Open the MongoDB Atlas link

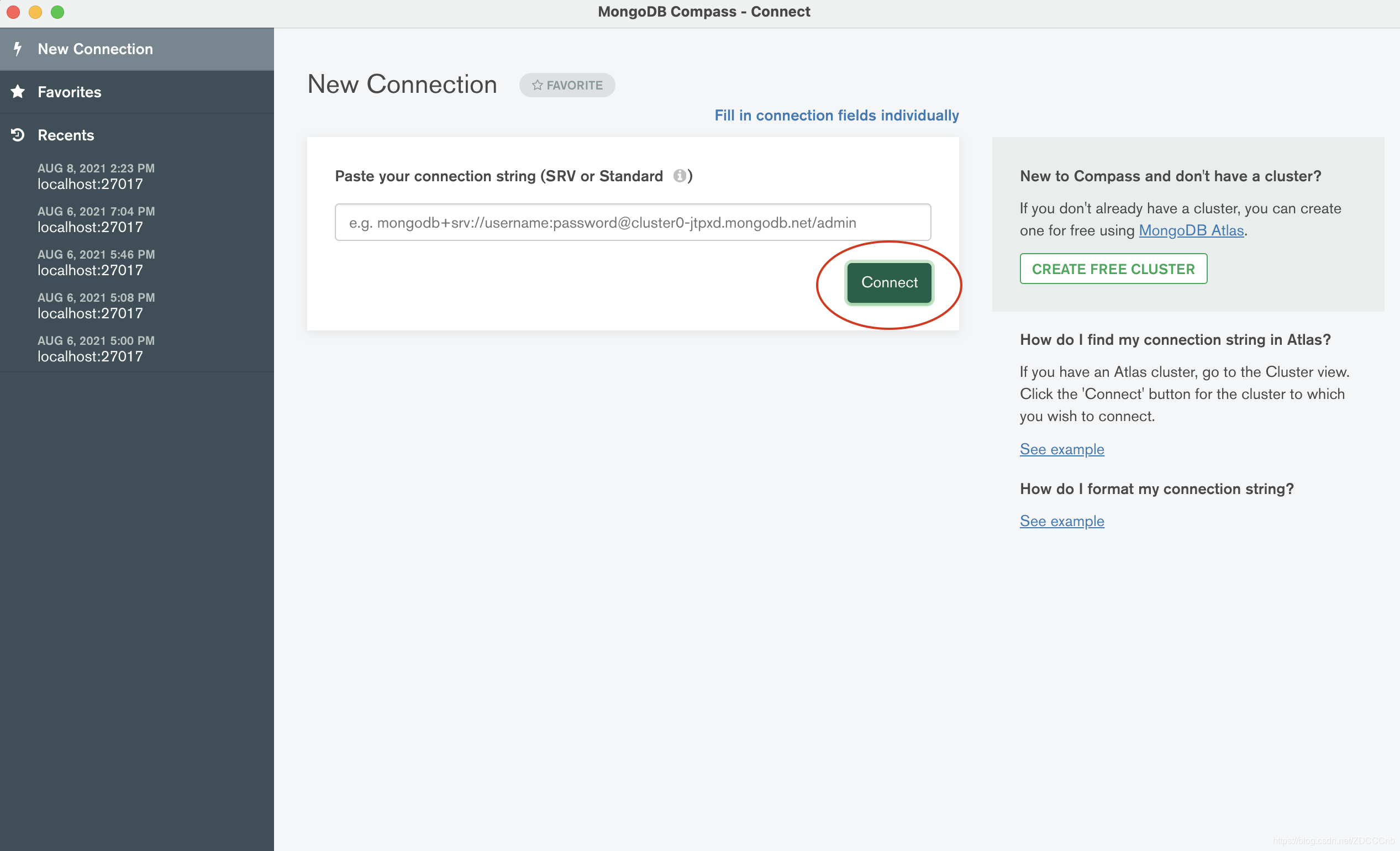click(1191, 230)
